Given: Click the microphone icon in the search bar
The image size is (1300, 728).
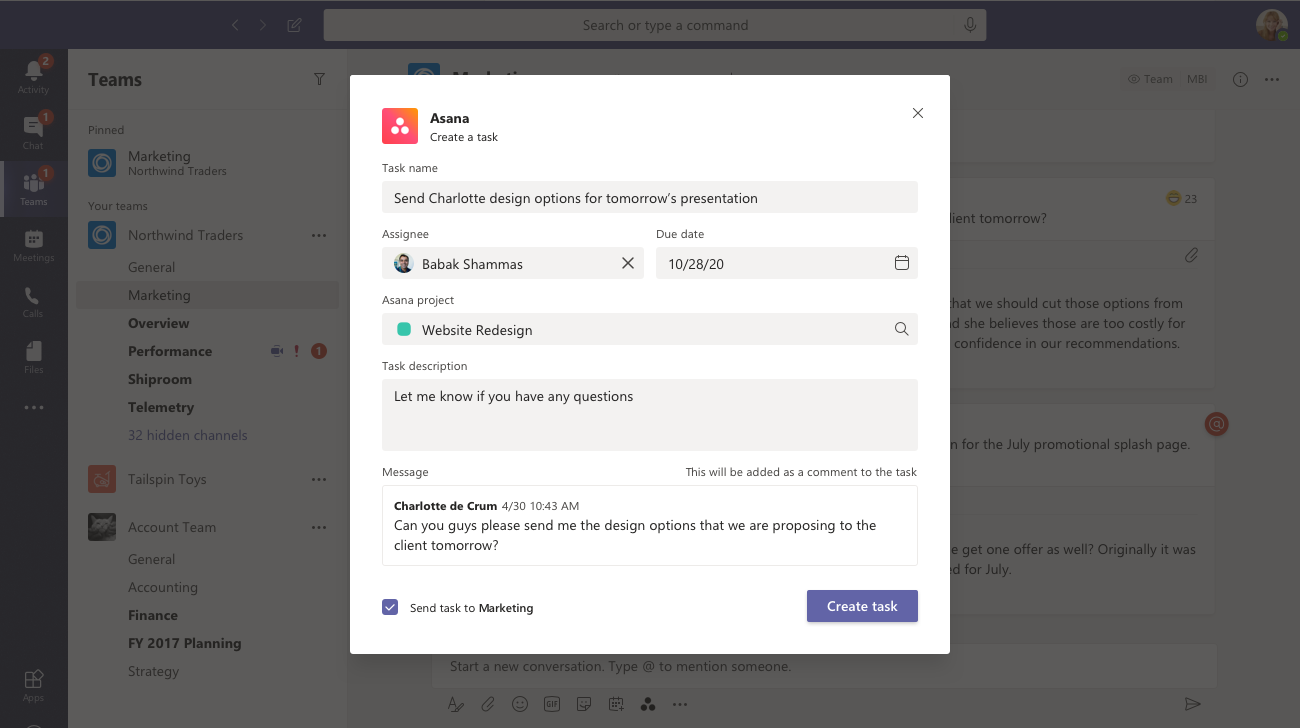Looking at the screenshot, I should coord(969,24).
